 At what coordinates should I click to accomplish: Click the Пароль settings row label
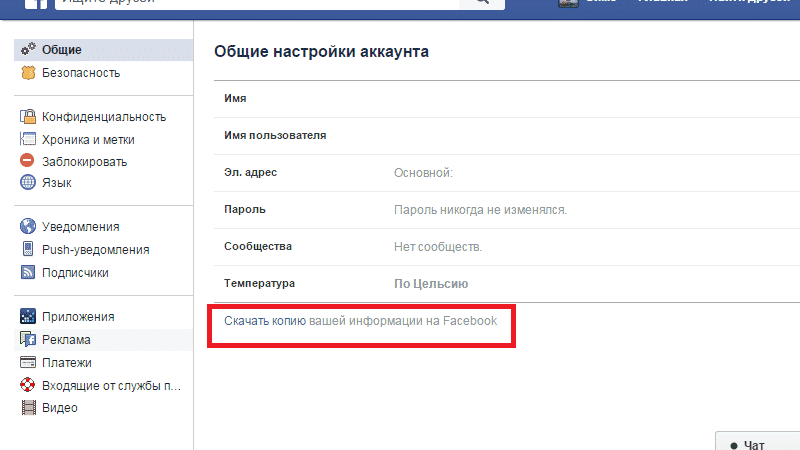click(244, 209)
